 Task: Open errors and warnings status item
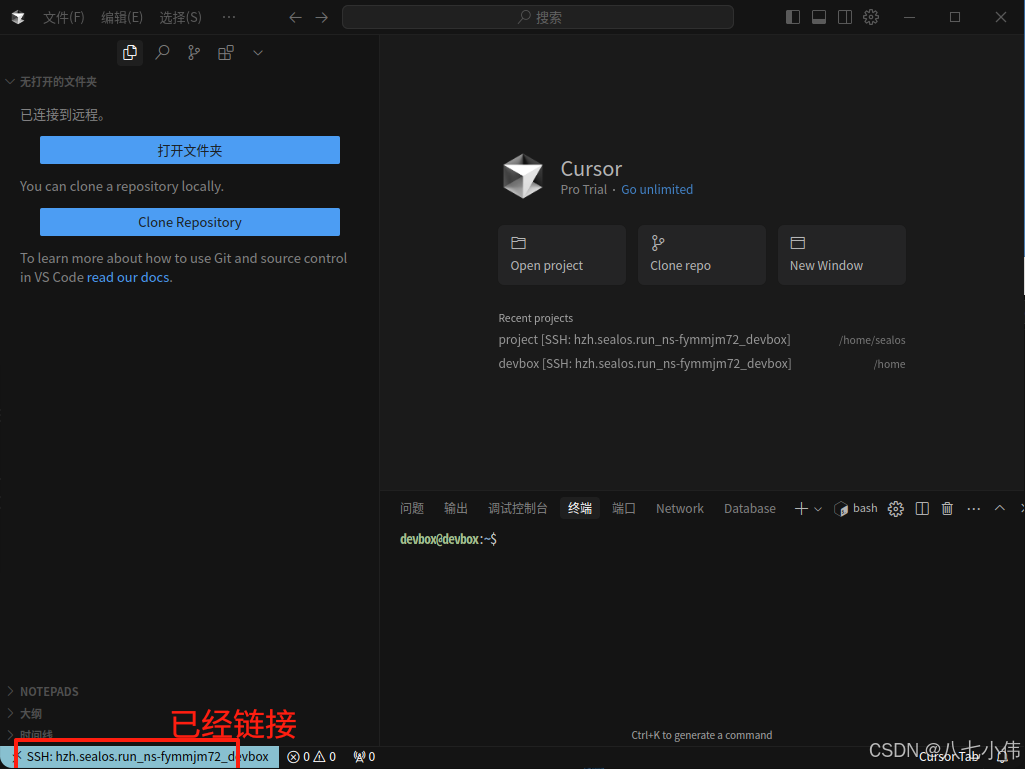point(312,757)
